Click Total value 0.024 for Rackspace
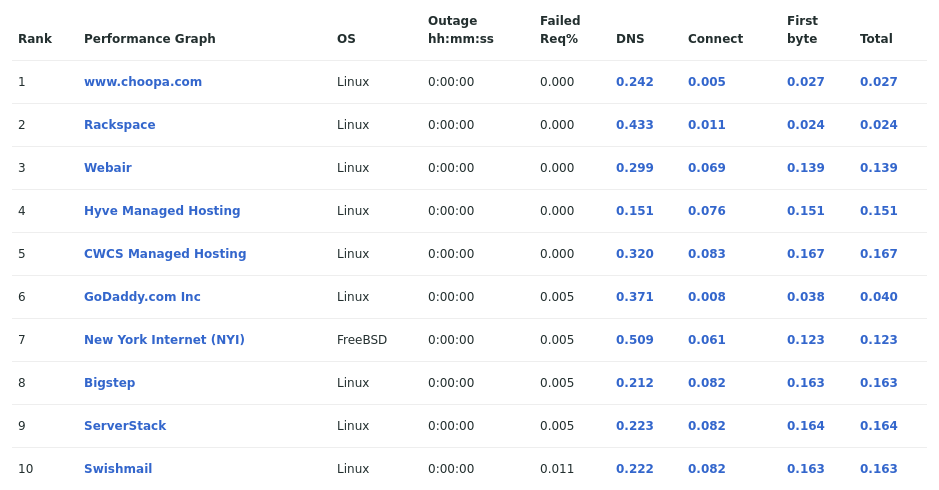The image size is (939, 490). (x=879, y=125)
